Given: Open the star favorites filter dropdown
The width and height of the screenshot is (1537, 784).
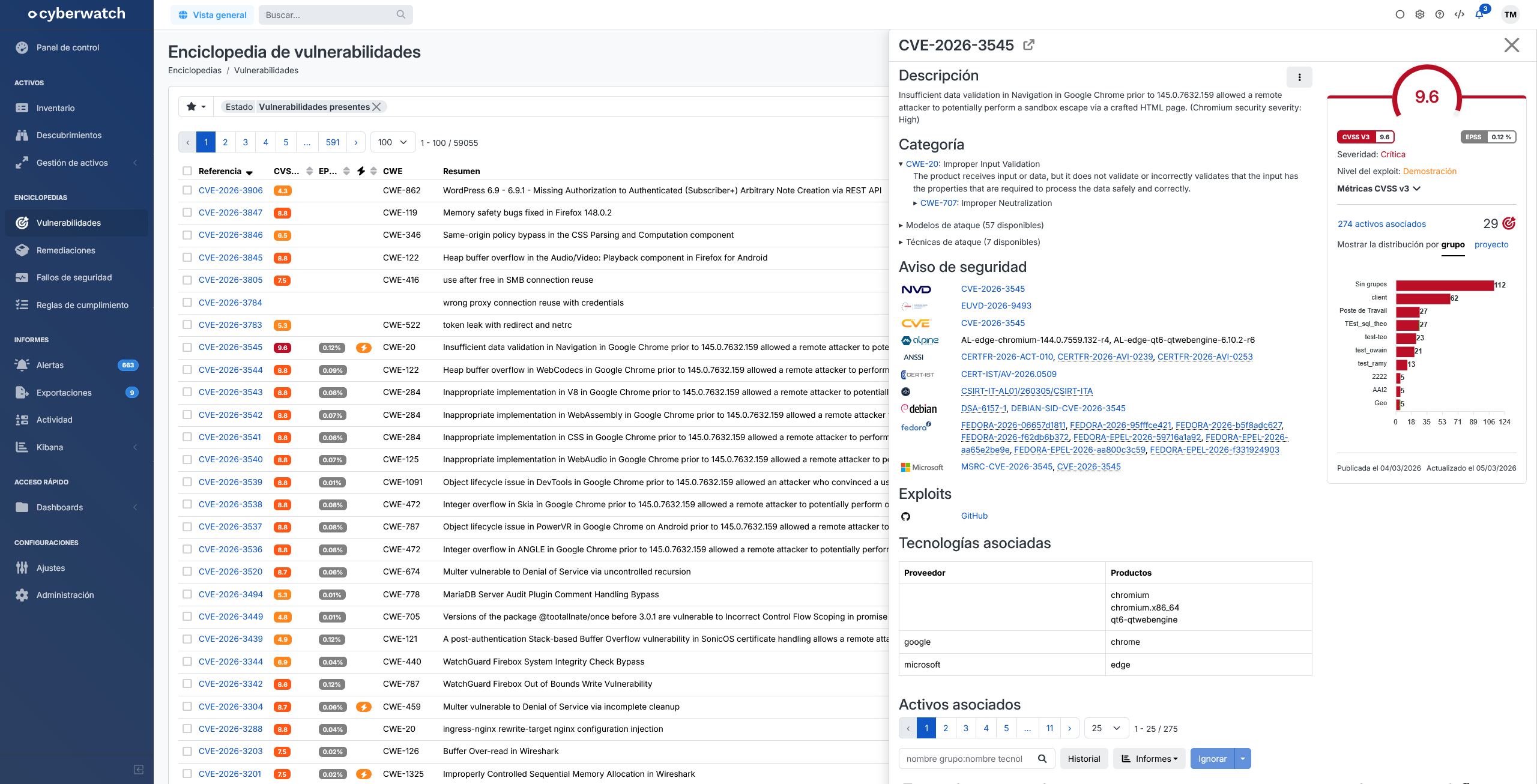Looking at the screenshot, I should coord(196,107).
